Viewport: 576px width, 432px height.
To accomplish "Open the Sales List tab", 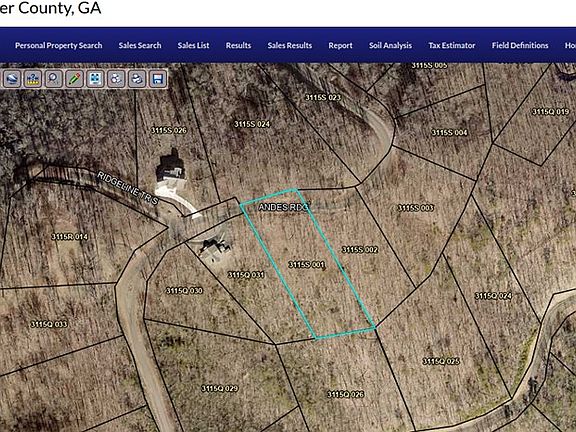I will point(194,46).
